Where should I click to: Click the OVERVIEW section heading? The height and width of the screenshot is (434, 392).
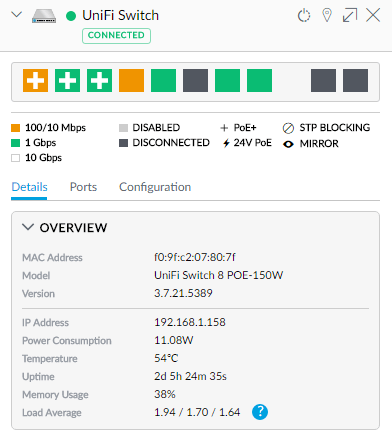click(x=74, y=228)
